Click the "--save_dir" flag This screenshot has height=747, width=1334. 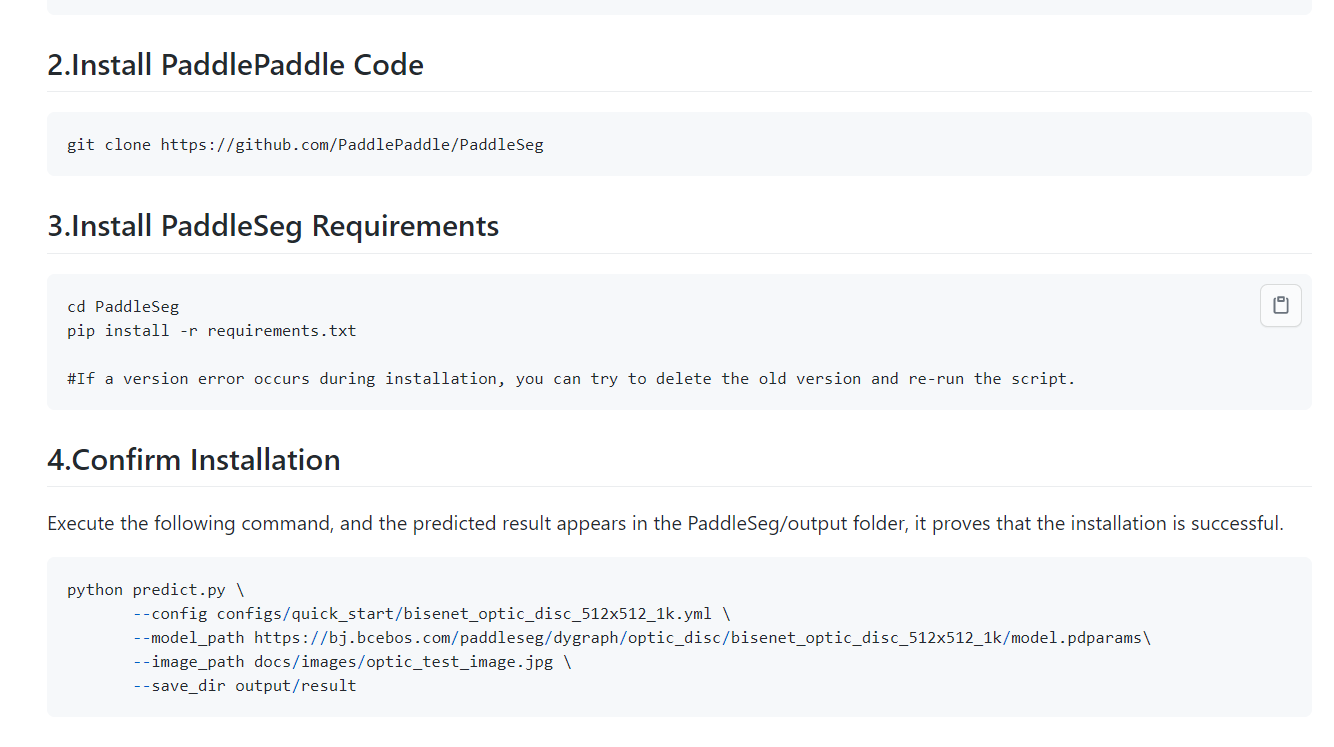[x=179, y=686]
